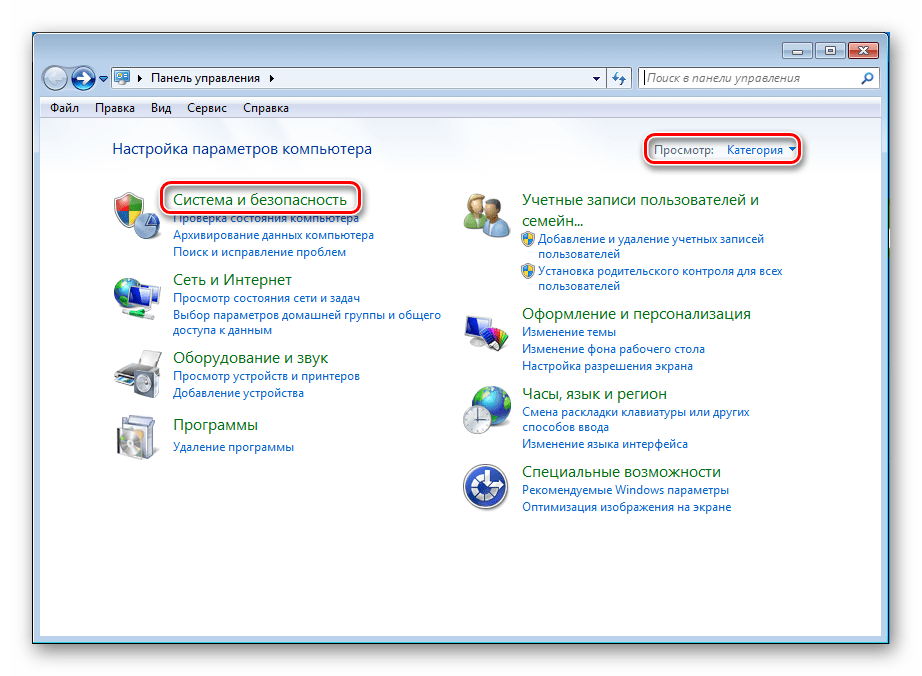Open Оборудование и звук category

(250, 358)
